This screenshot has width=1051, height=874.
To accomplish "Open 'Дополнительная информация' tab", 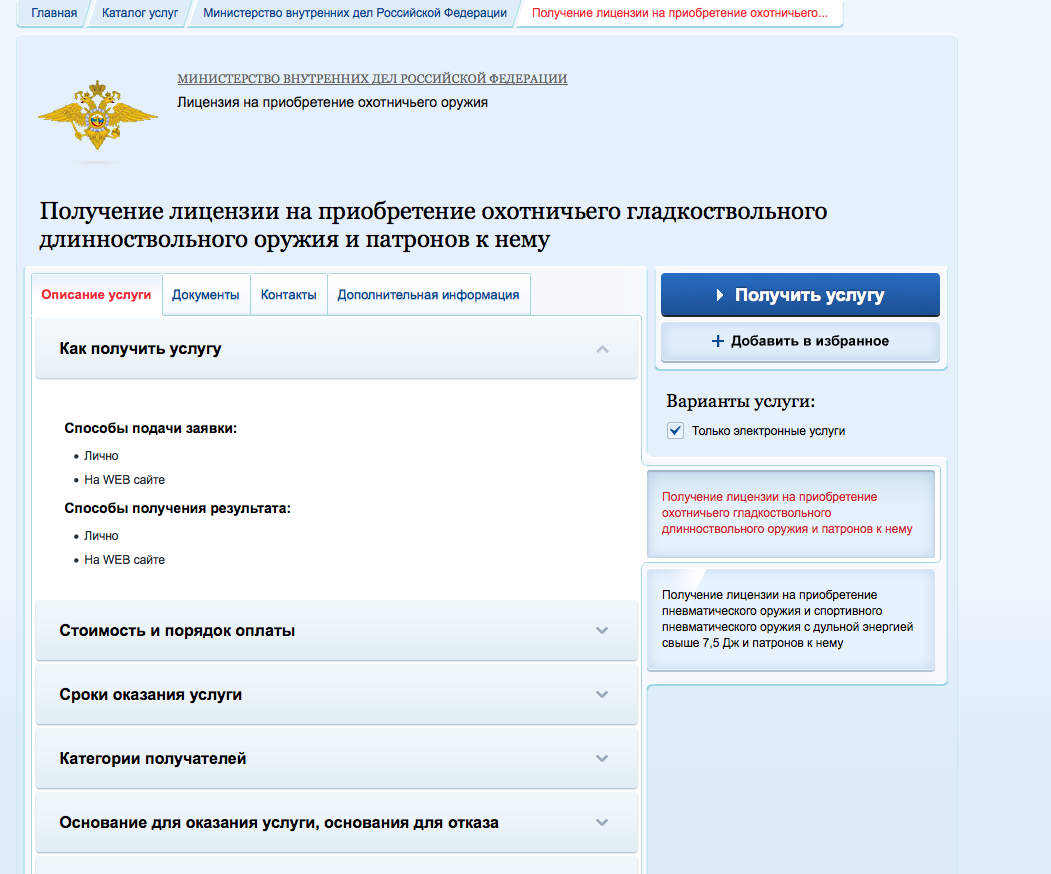I will [428, 295].
